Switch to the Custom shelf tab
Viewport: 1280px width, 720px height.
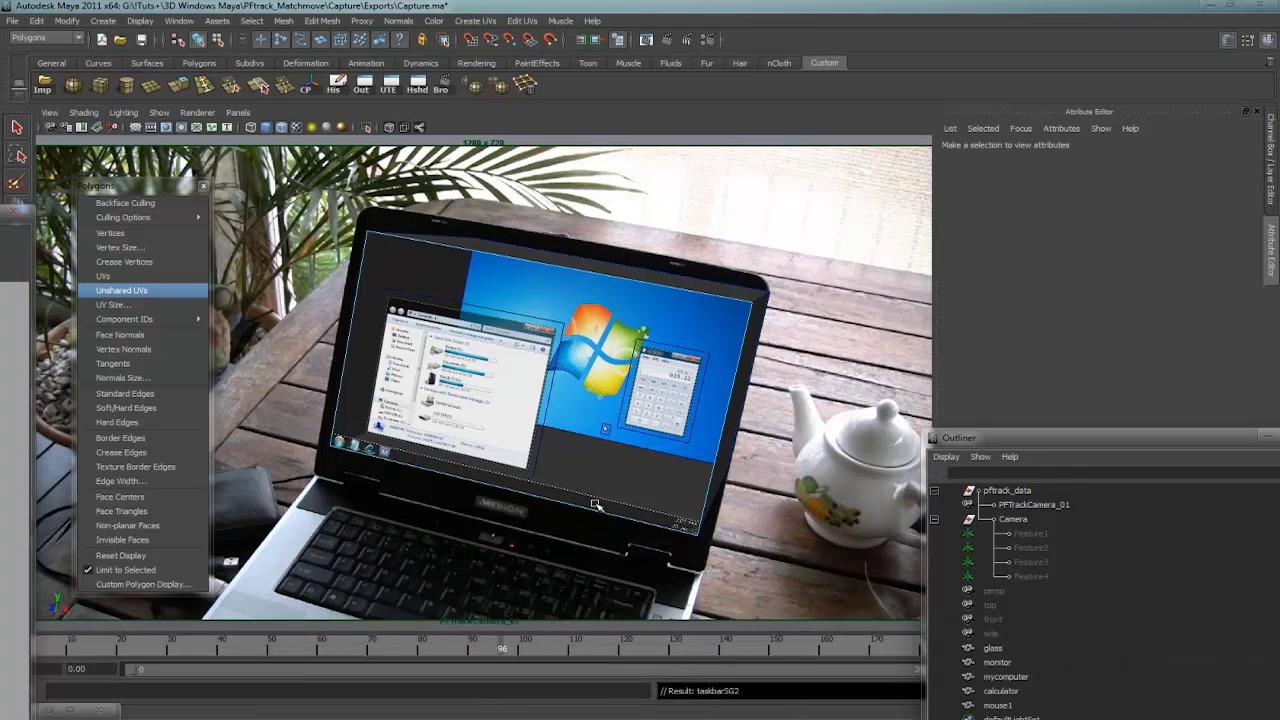[x=825, y=63]
